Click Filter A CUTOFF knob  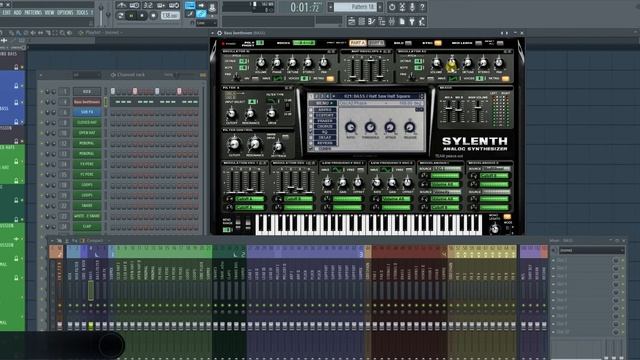pyautogui.click(x=231, y=113)
